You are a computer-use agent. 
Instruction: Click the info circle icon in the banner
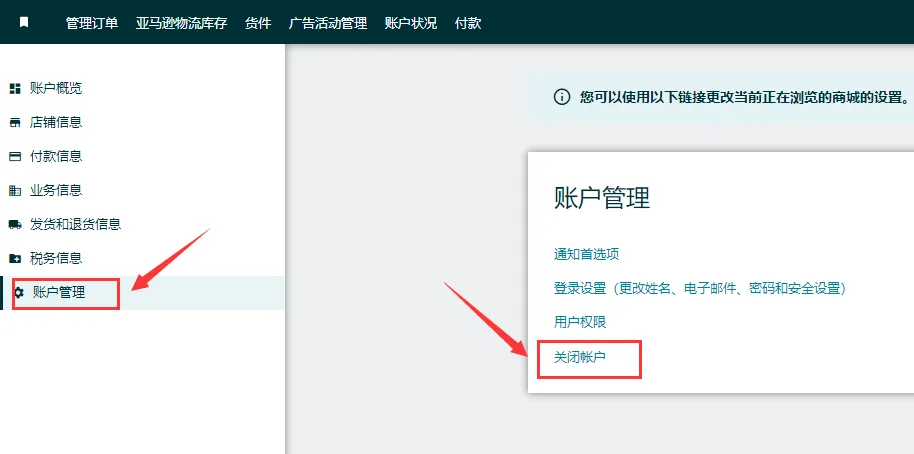coord(561,97)
